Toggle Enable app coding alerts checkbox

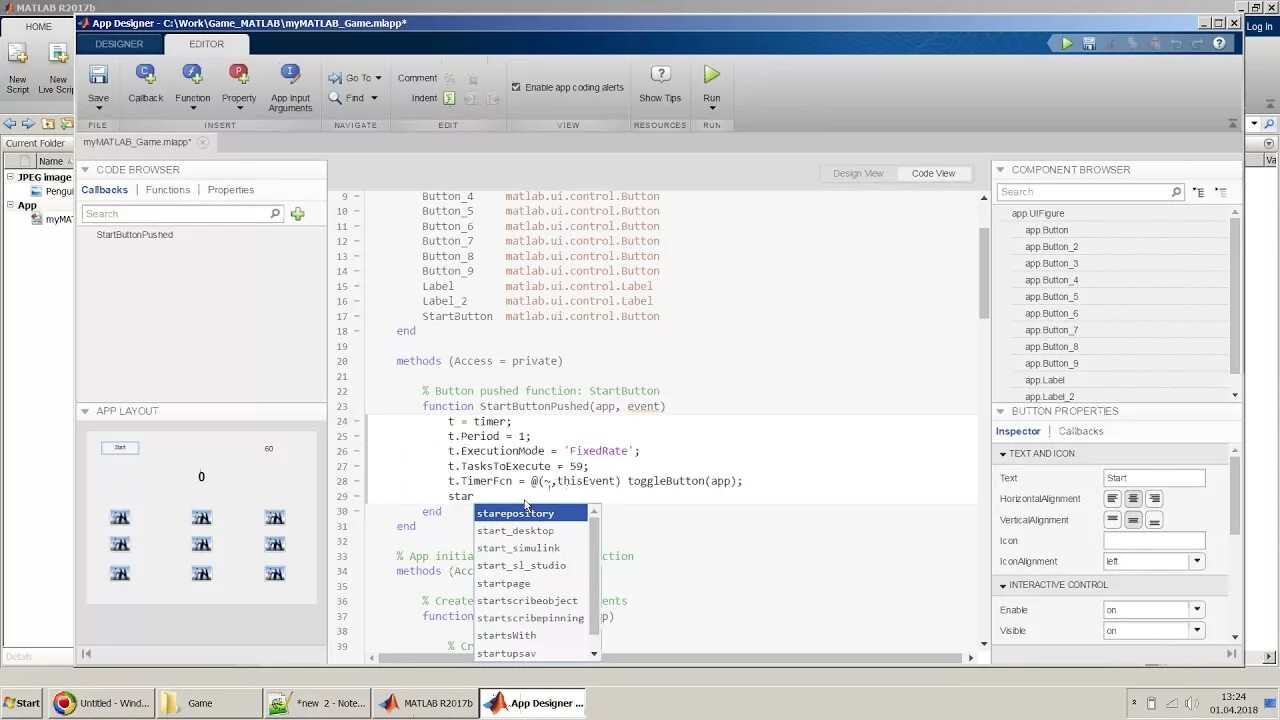click(x=516, y=87)
